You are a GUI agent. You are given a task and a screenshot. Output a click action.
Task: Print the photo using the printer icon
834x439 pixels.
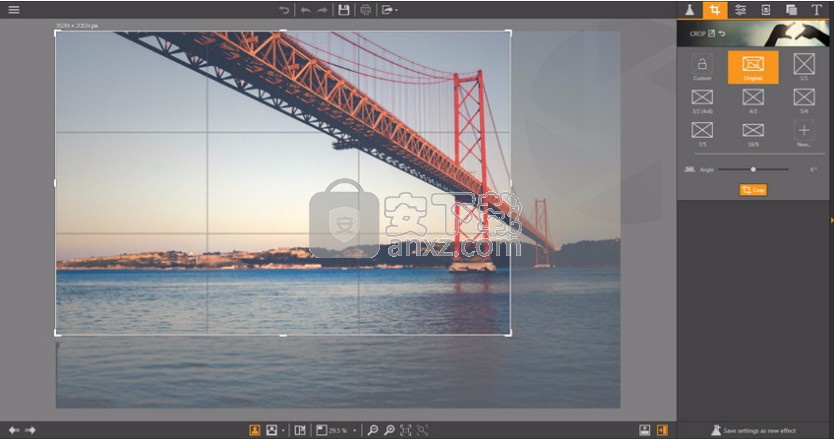(365, 10)
